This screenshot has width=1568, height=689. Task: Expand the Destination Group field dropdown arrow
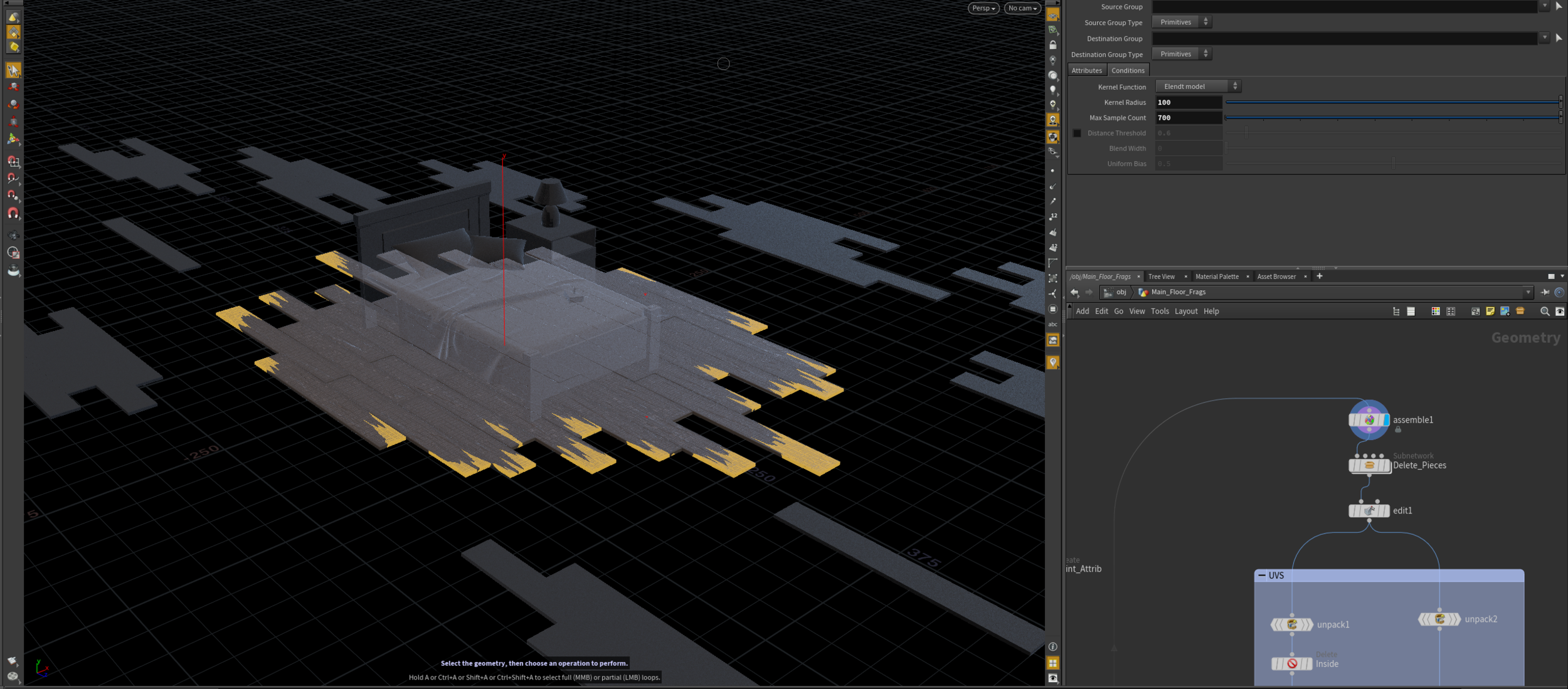click(1544, 38)
